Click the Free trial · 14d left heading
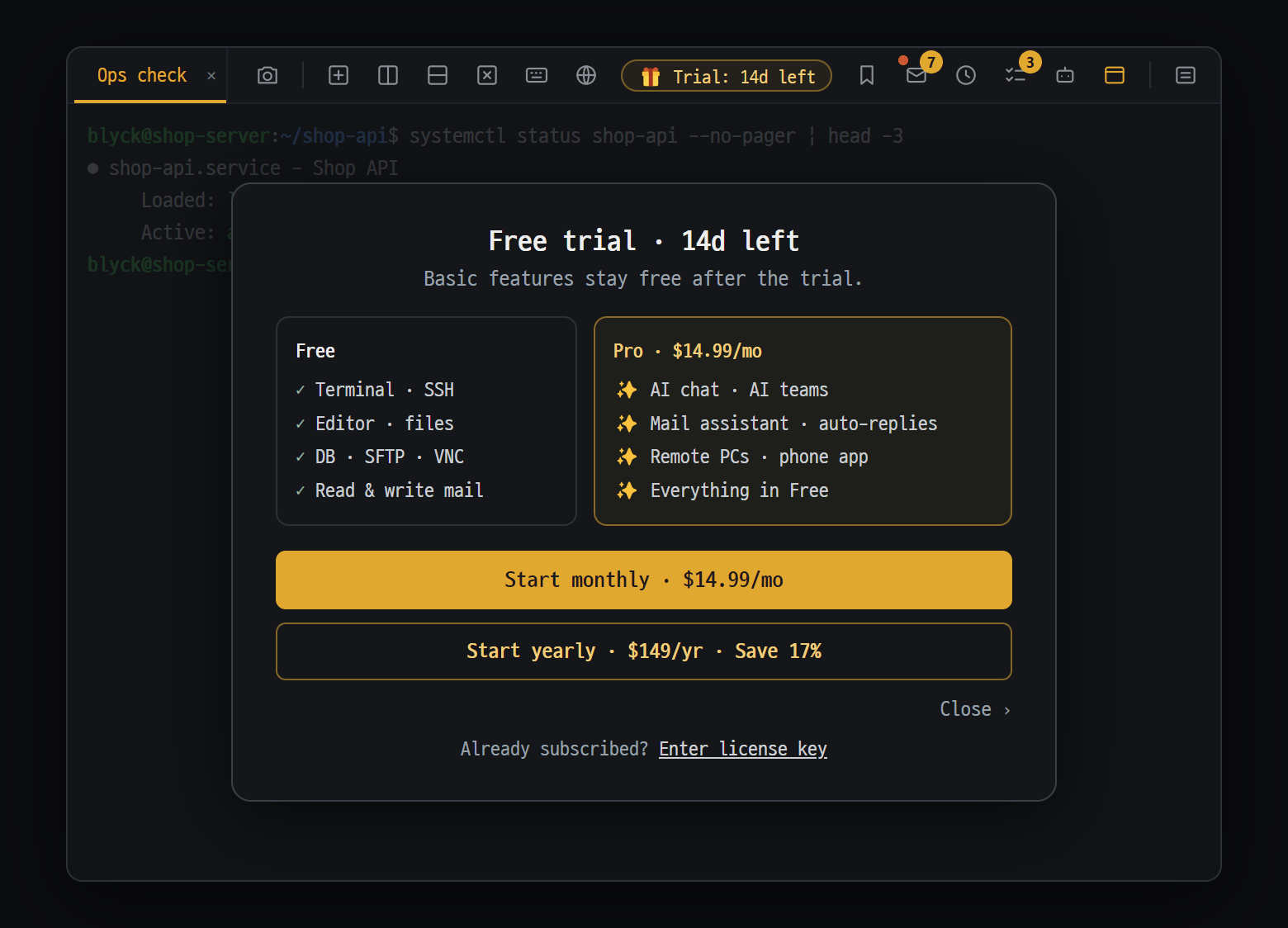1288x928 pixels. [644, 241]
